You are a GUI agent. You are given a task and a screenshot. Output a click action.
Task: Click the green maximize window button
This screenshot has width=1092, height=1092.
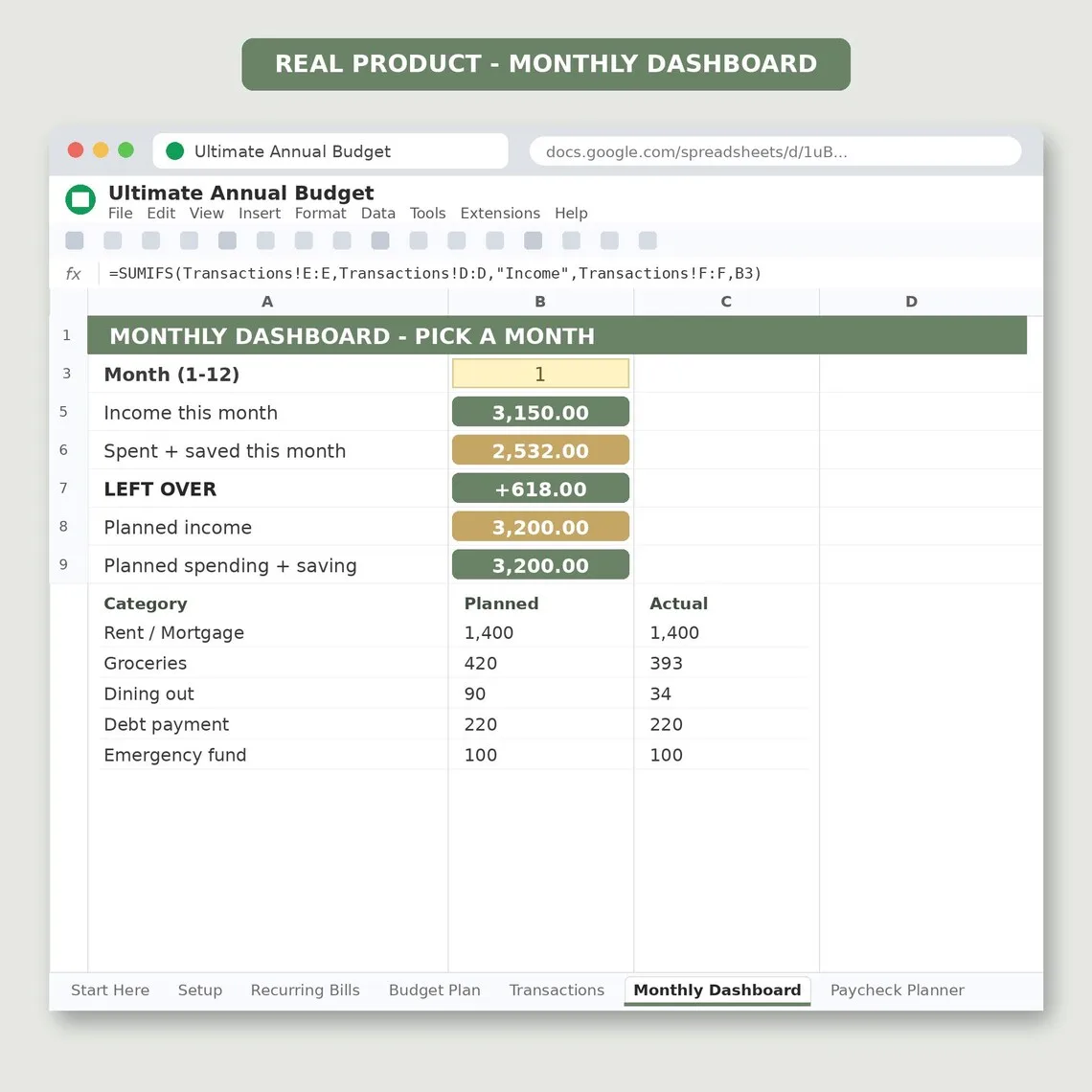coord(126,149)
